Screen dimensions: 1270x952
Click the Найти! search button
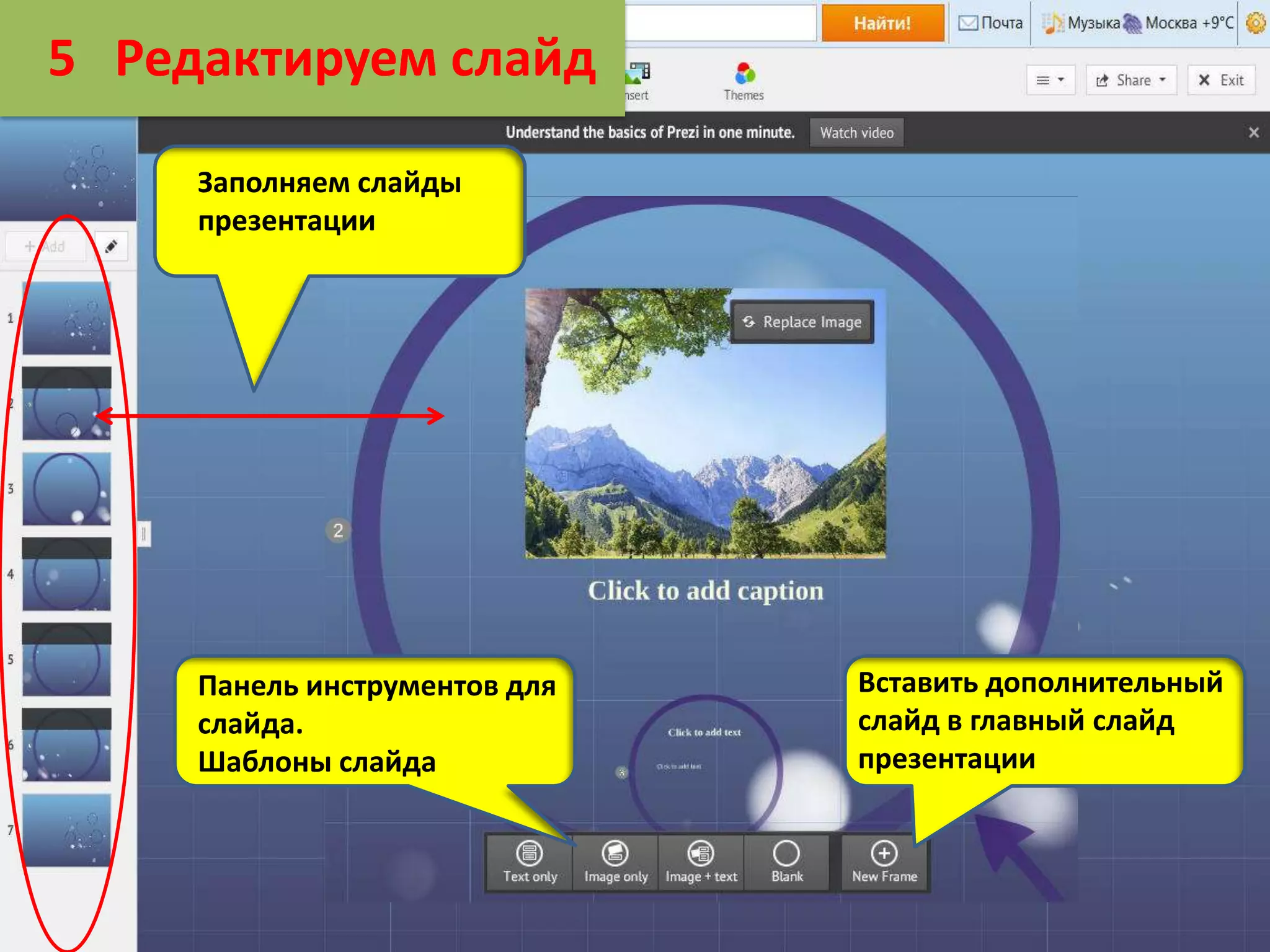(x=882, y=23)
